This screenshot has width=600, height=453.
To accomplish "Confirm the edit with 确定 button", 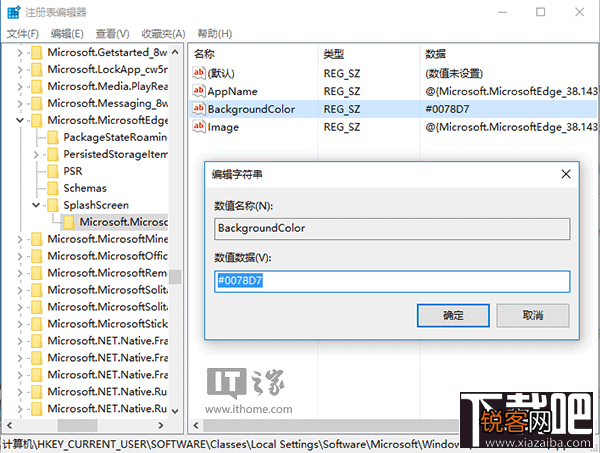I will pos(453,316).
